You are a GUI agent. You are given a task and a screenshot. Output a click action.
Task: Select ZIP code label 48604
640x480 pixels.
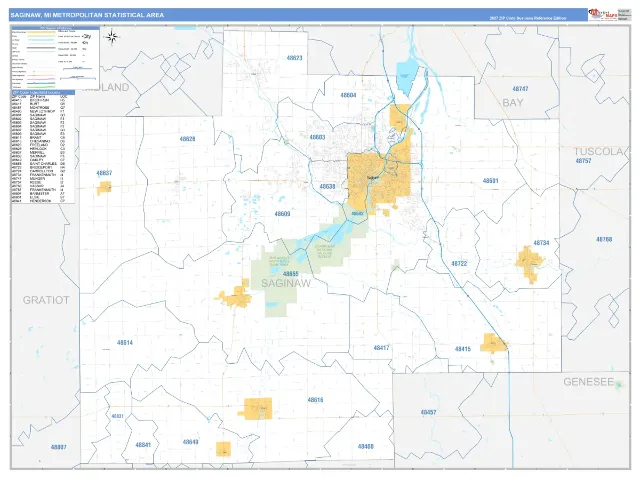pos(348,95)
